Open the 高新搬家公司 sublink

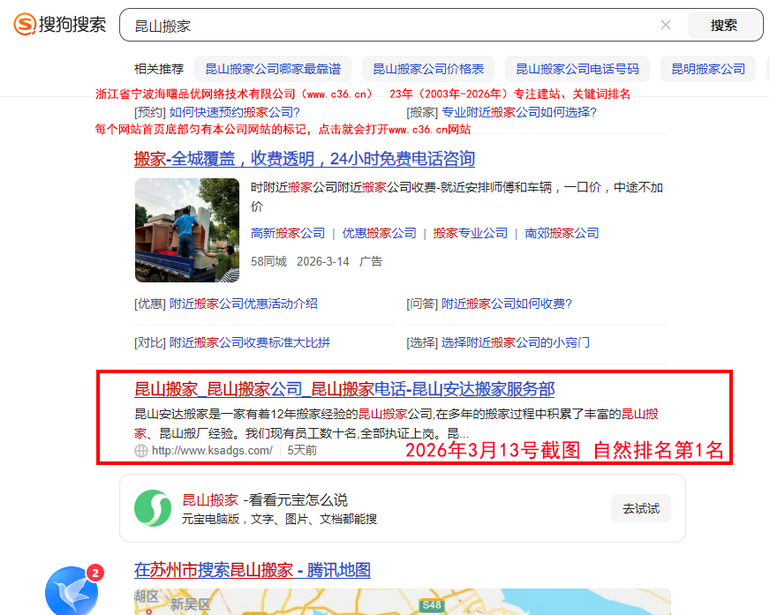coord(288,233)
